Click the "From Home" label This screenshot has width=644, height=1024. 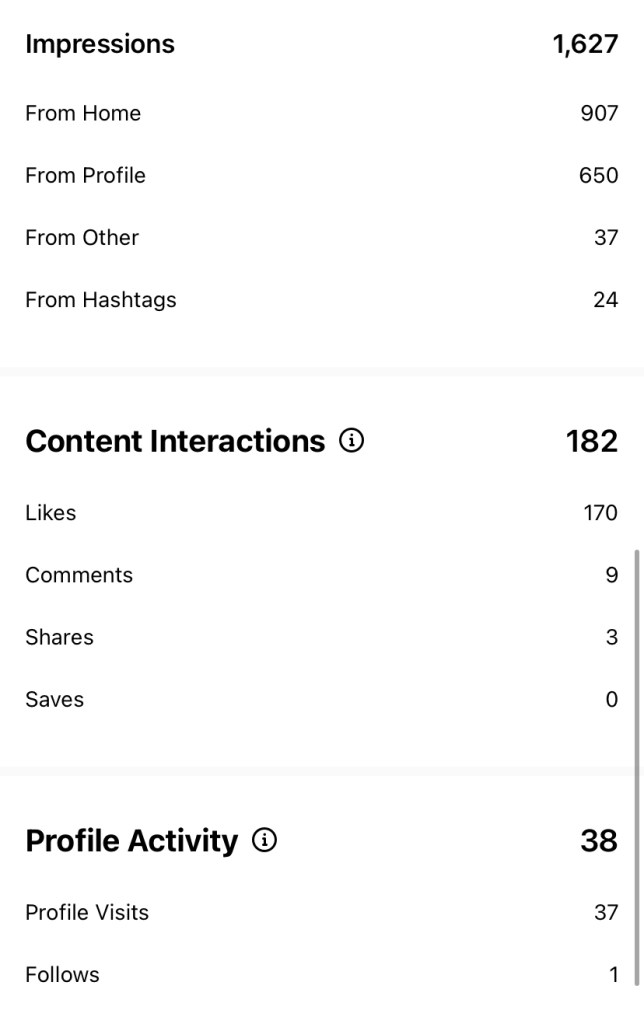pyautogui.click(x=83, y=113)
